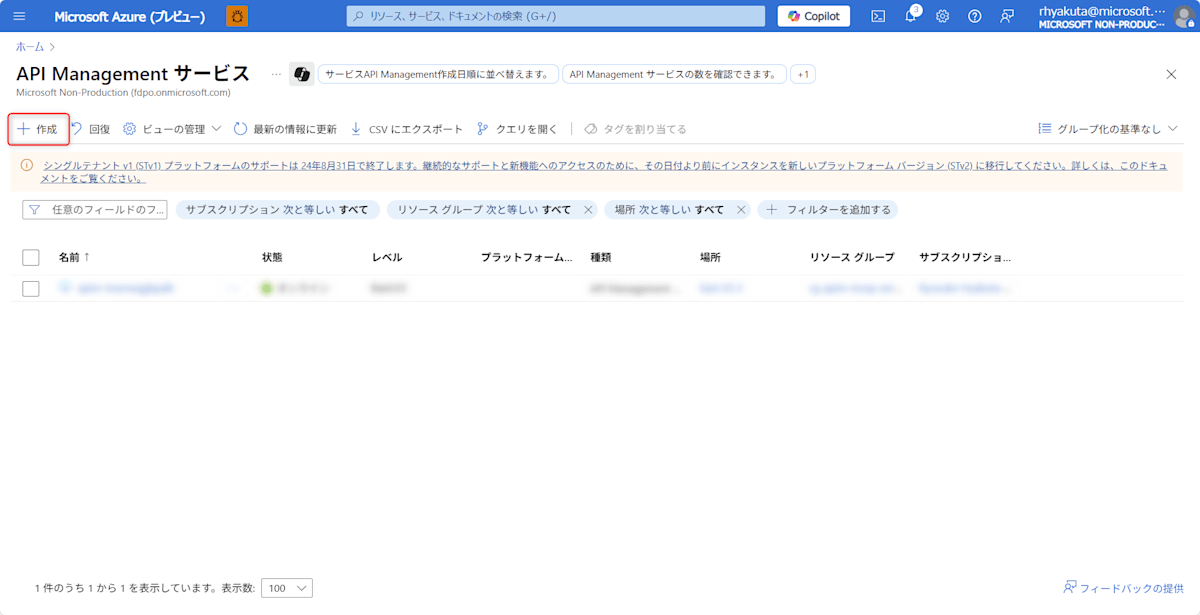The height and width of the screenshot is (615, 1200).
Task: Sort by the 名前 column
Action: (x=74, y=257)
